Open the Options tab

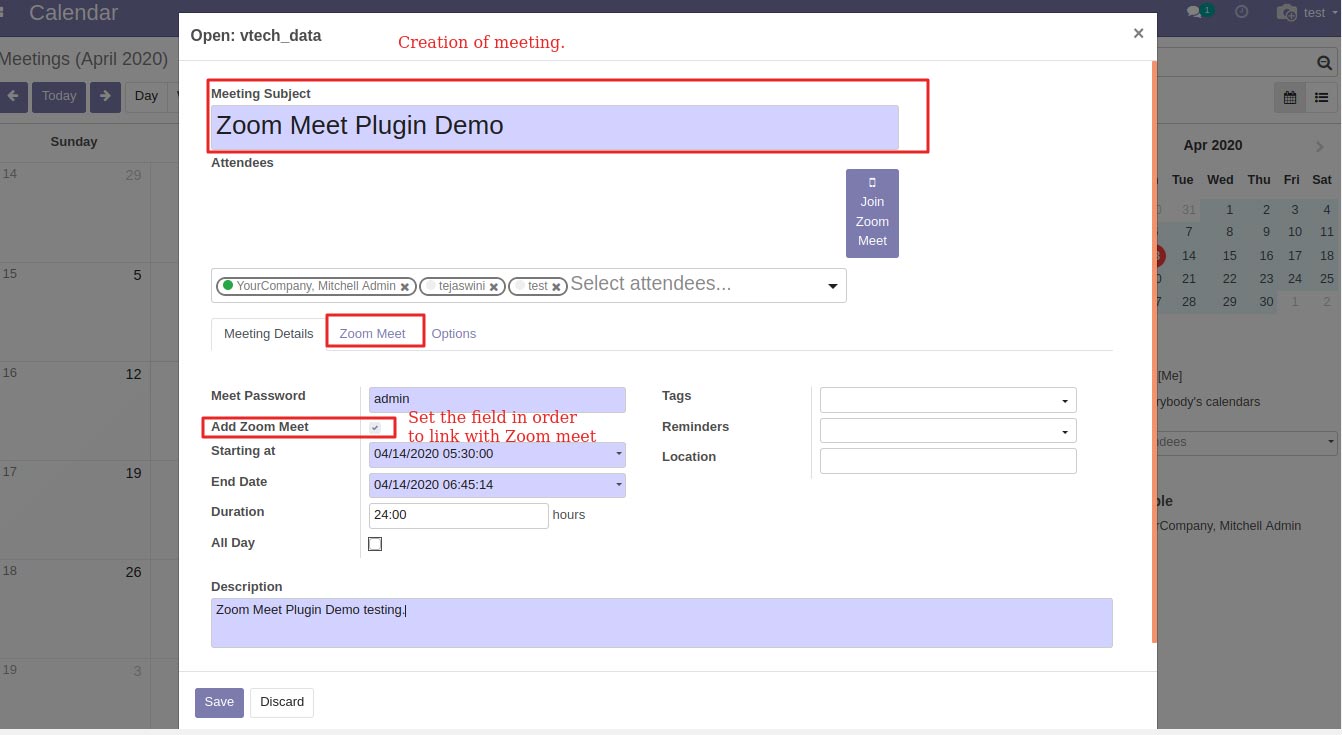pos(454,333)
